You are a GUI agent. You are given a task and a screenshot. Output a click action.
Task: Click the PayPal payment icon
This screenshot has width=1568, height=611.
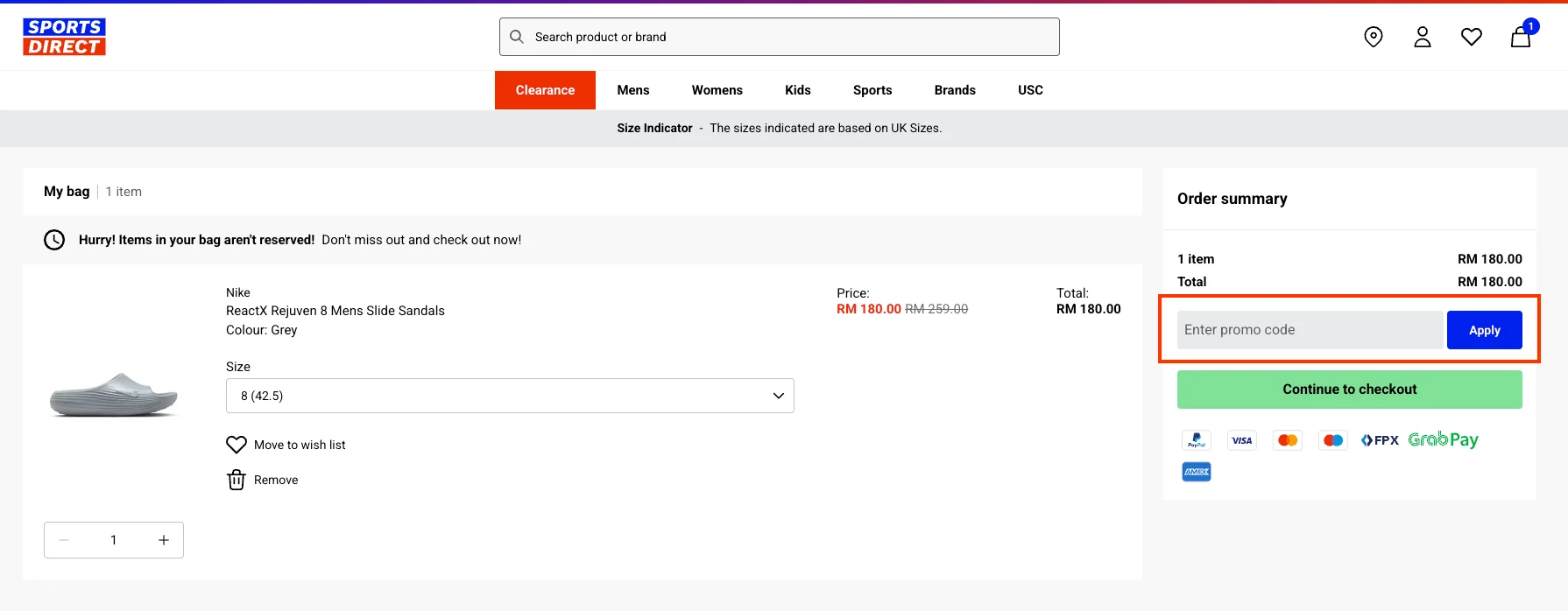(1197, 440)
